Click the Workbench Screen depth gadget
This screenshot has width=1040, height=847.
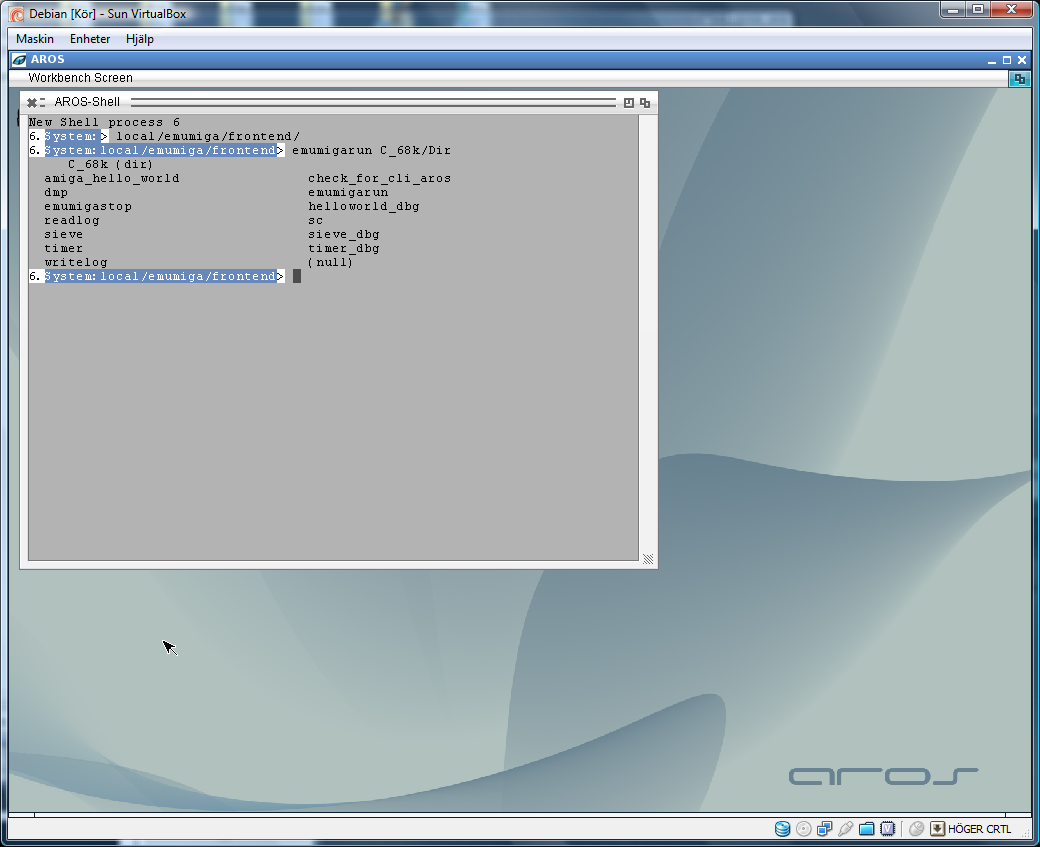coord(1019,79)
